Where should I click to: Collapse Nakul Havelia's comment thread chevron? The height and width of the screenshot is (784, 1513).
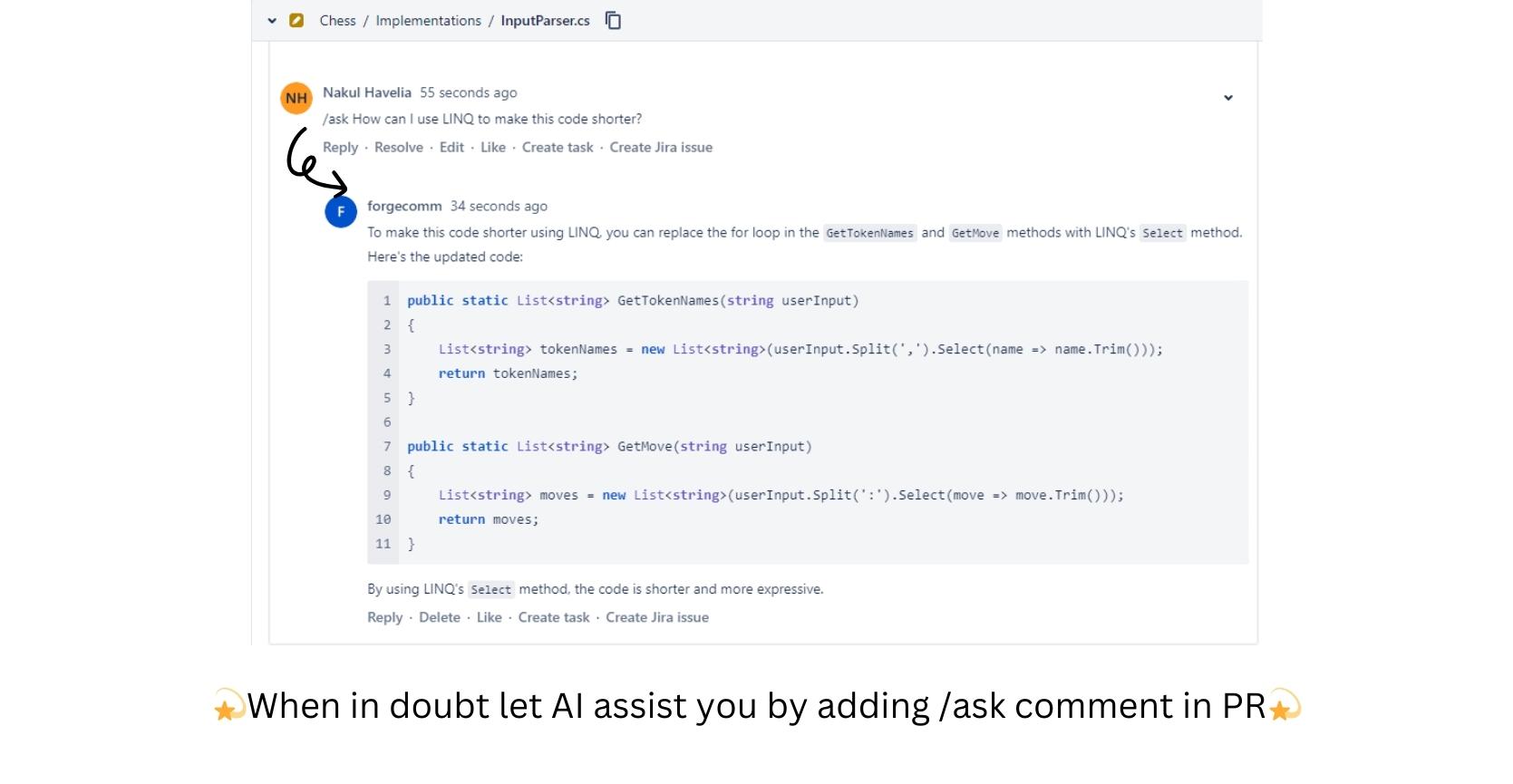click(x=1228, y=98)
